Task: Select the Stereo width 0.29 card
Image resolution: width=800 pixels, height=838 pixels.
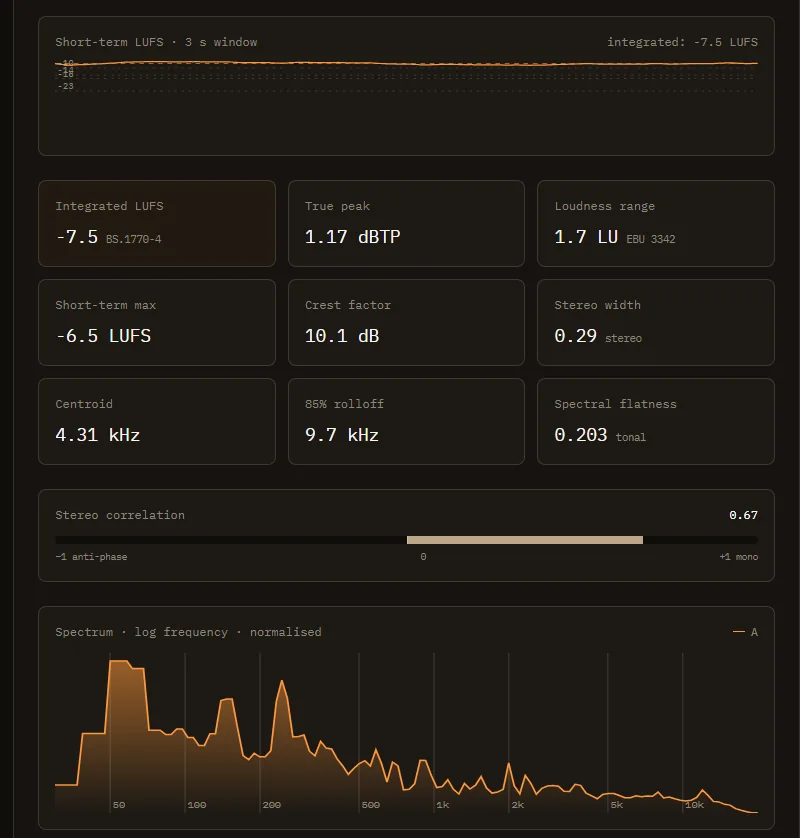Action: (656, 322)
